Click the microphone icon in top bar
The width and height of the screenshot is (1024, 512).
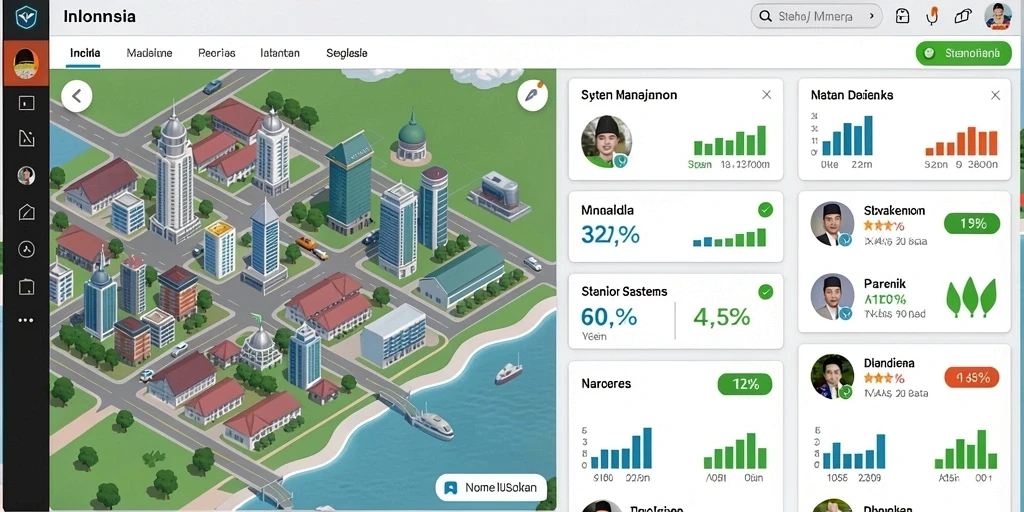pos(932,16)
